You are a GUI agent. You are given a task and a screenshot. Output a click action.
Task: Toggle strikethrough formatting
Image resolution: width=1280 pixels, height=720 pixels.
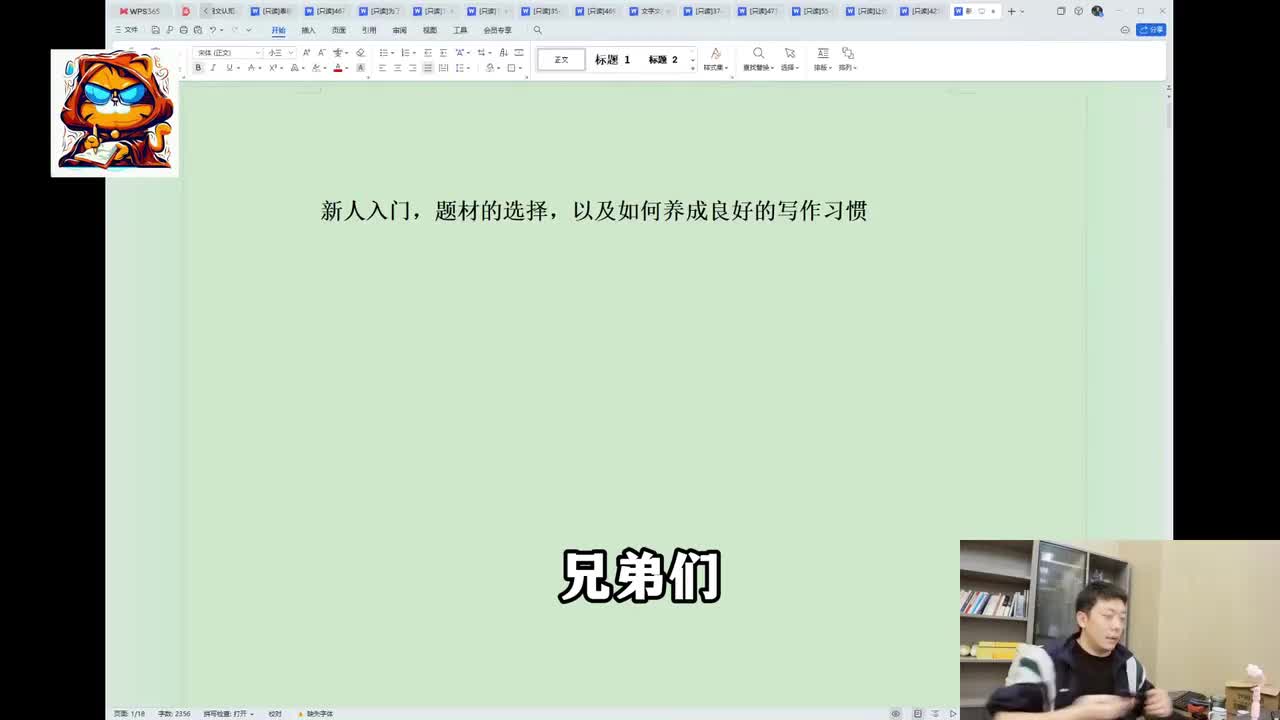click(x=251, y=68)
